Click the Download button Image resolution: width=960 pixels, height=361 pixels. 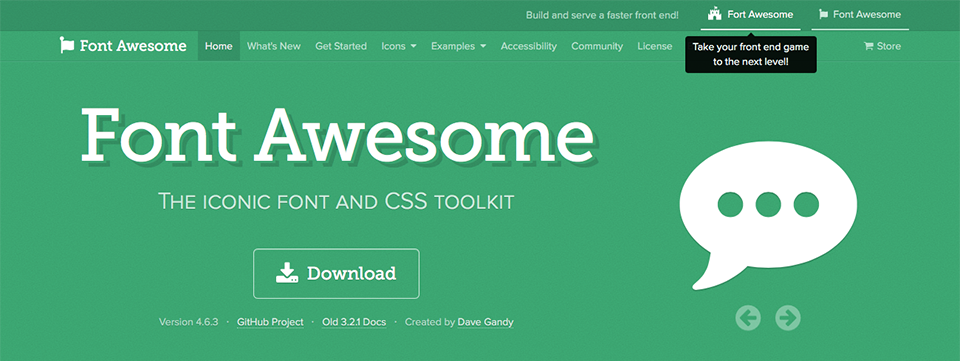pos(336,274)
